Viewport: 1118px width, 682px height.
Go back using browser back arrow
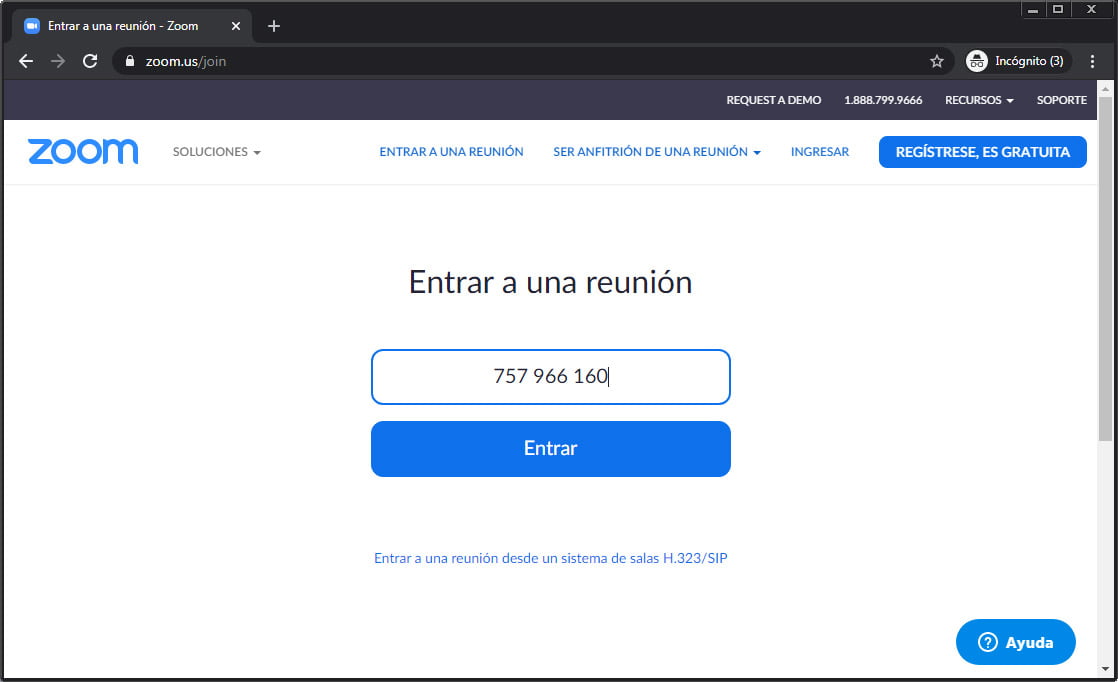coord(26,61)
